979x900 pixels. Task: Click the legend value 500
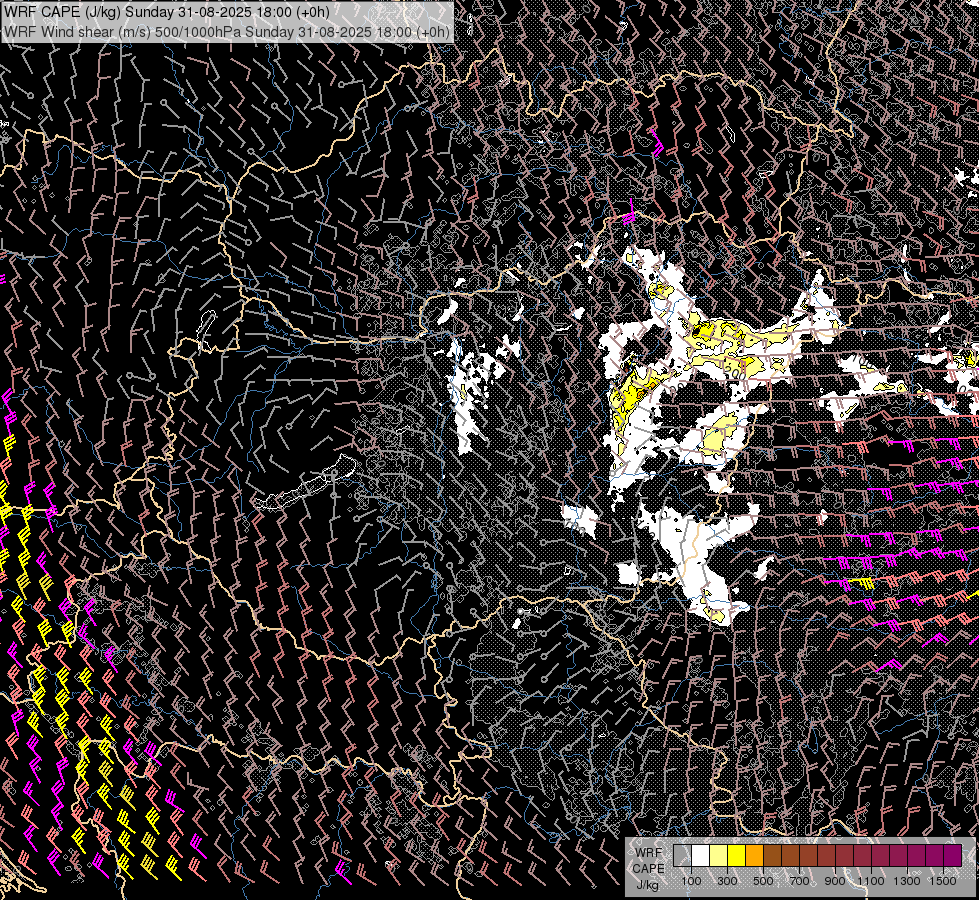coord(763,881)
